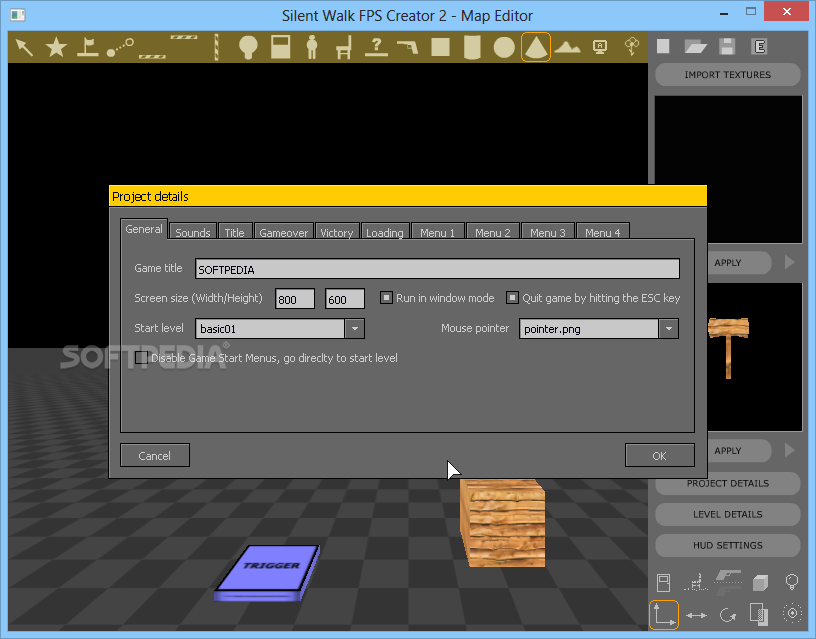816x639 pixels.
Task: Click Cancel in Project details dialog
Action: 155,455
